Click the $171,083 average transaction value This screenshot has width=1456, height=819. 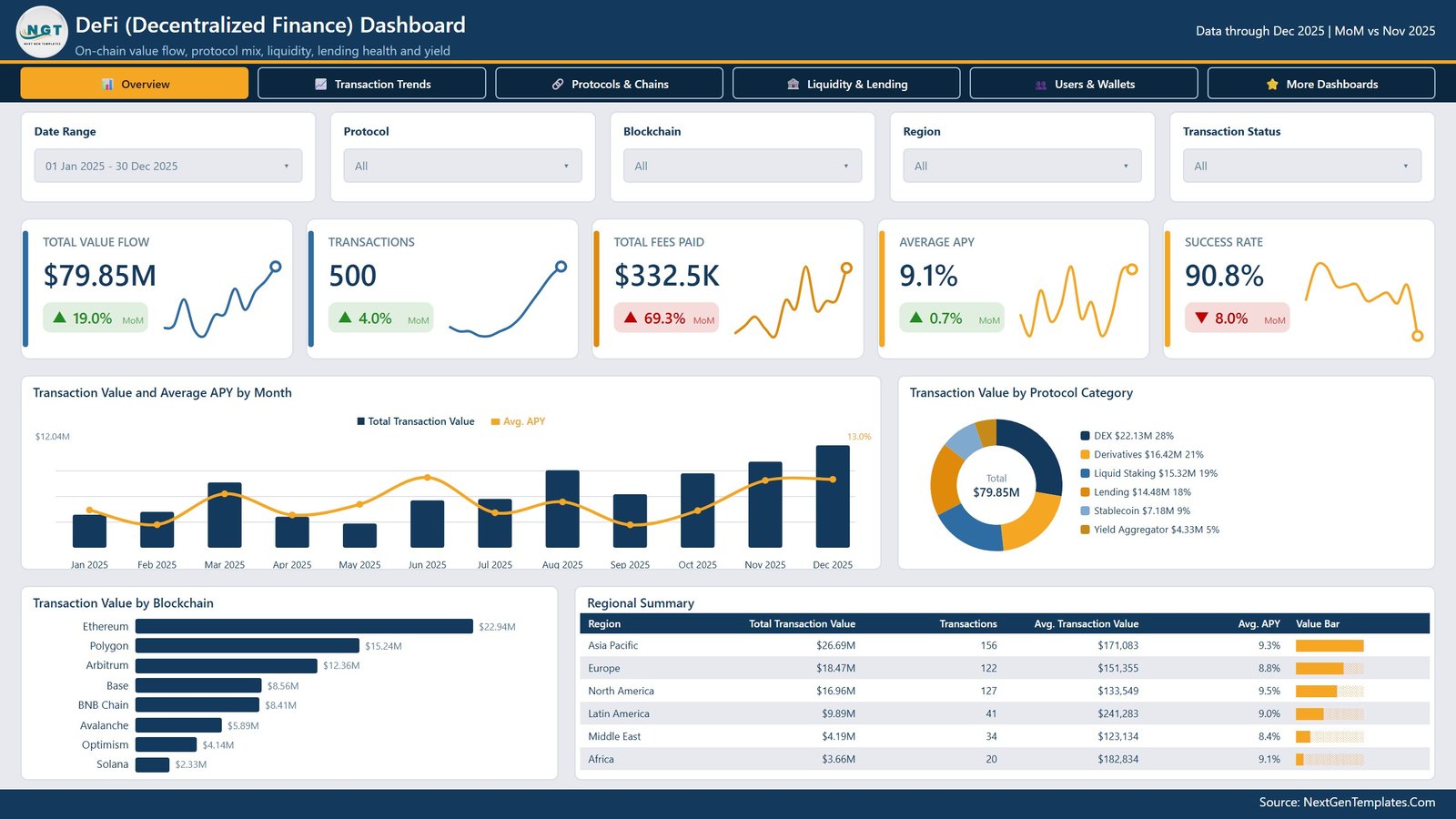pos(1117,645)
